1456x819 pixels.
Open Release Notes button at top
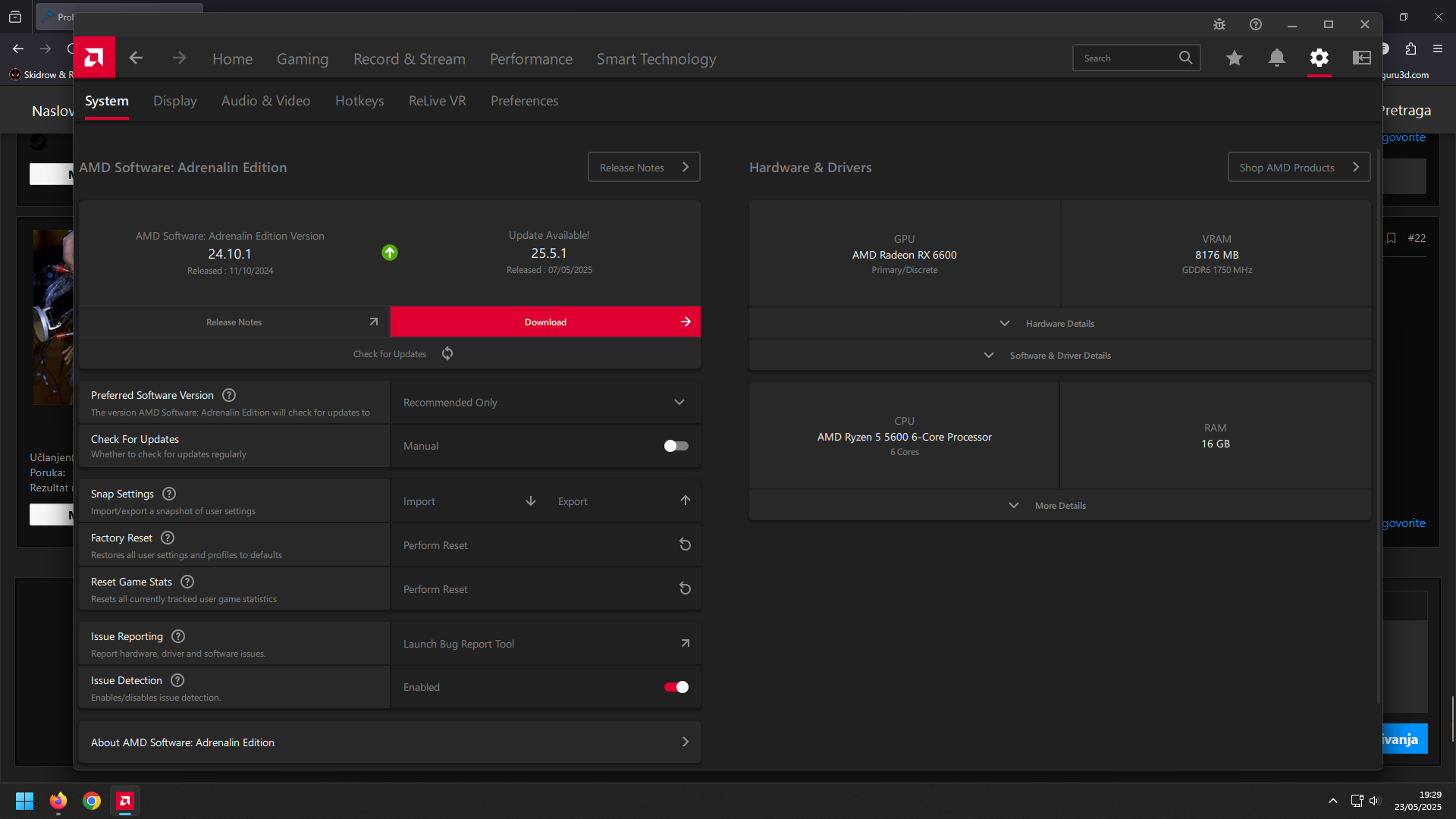[644, 167]
